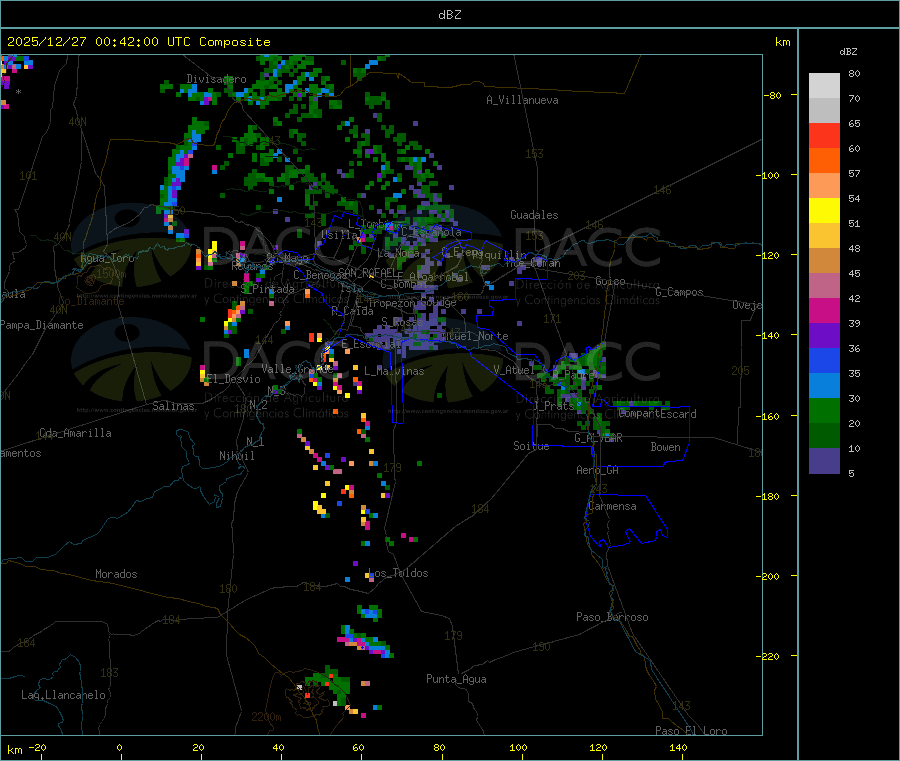This screenshot has width=900, height=761.
Task: Click the Guico map label
Action: (x=610, y=281)
